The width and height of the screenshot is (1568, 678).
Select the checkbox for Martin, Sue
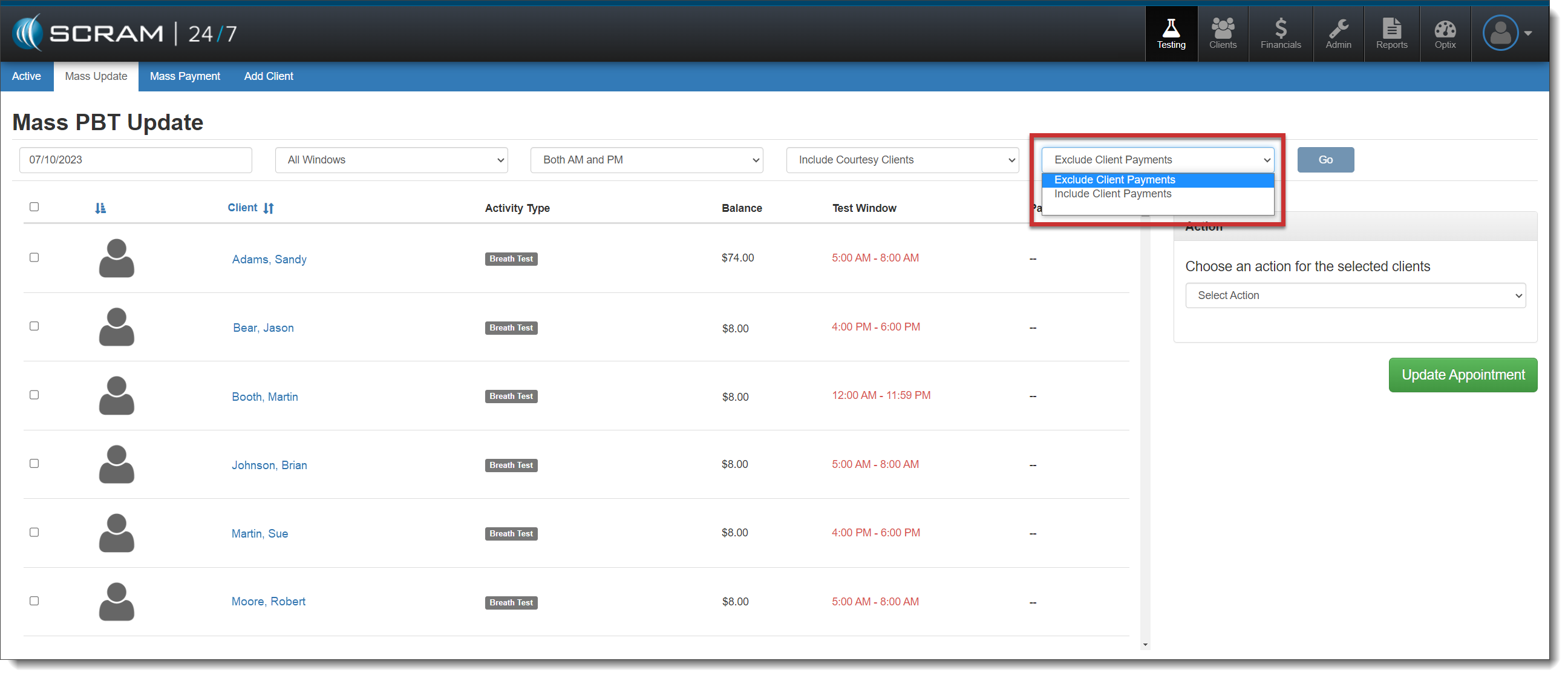34,532
